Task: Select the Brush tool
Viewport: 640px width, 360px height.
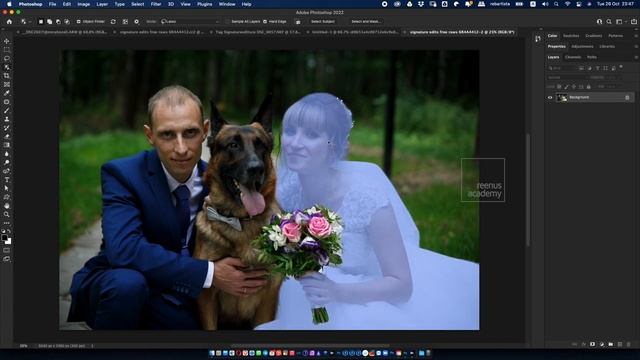Action: 7,110
